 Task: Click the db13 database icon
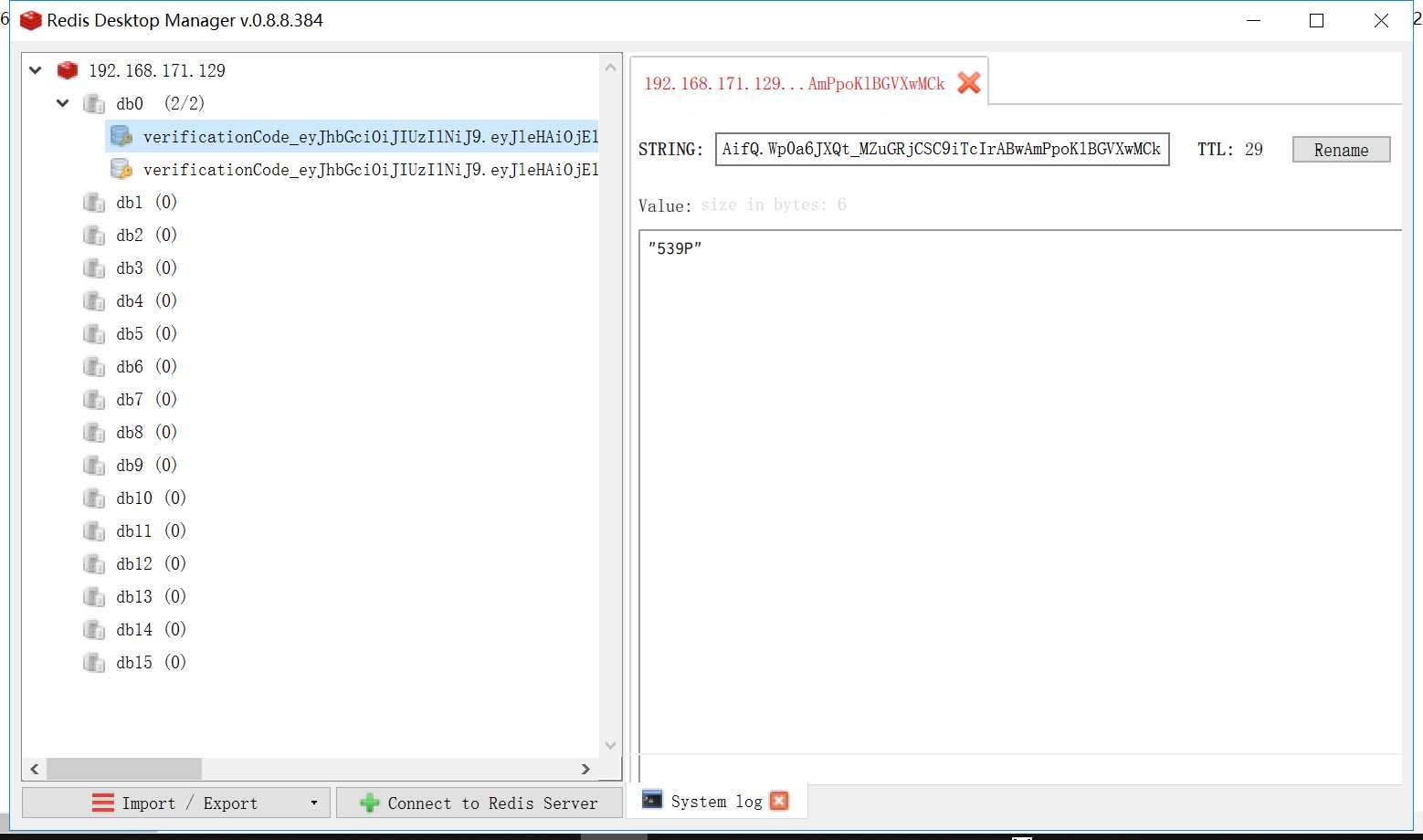(x=94, y=596)
